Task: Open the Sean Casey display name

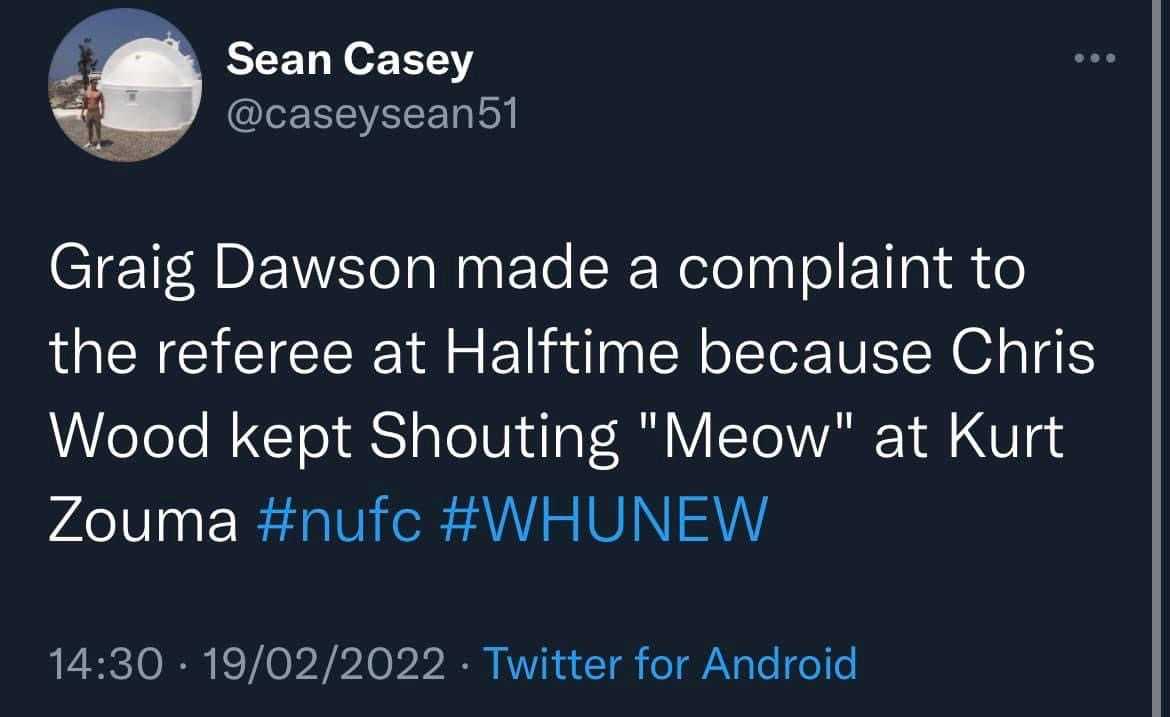Action: (349, 62)
